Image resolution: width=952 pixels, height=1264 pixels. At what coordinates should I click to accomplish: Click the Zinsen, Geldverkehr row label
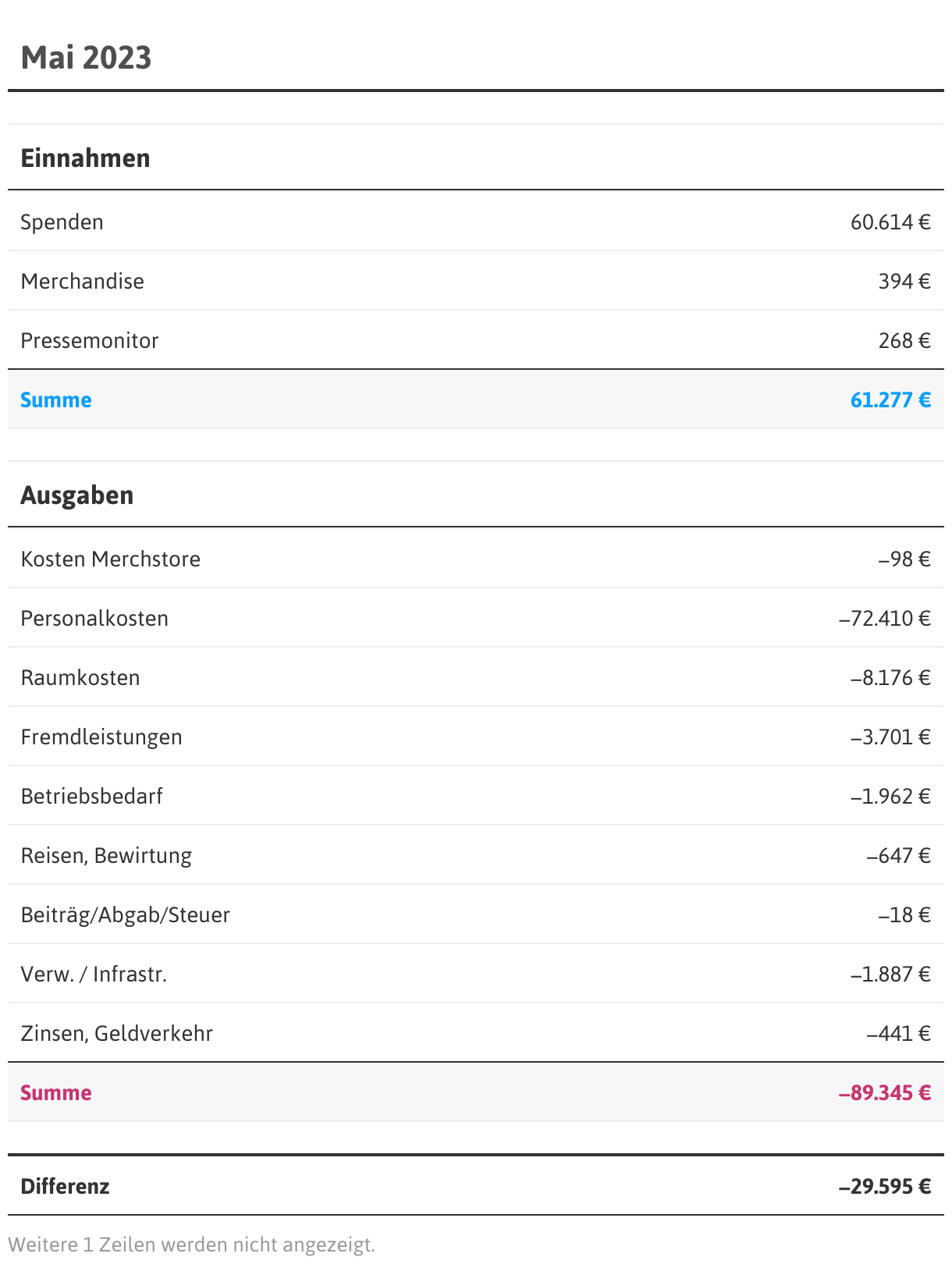point(116,1034)
